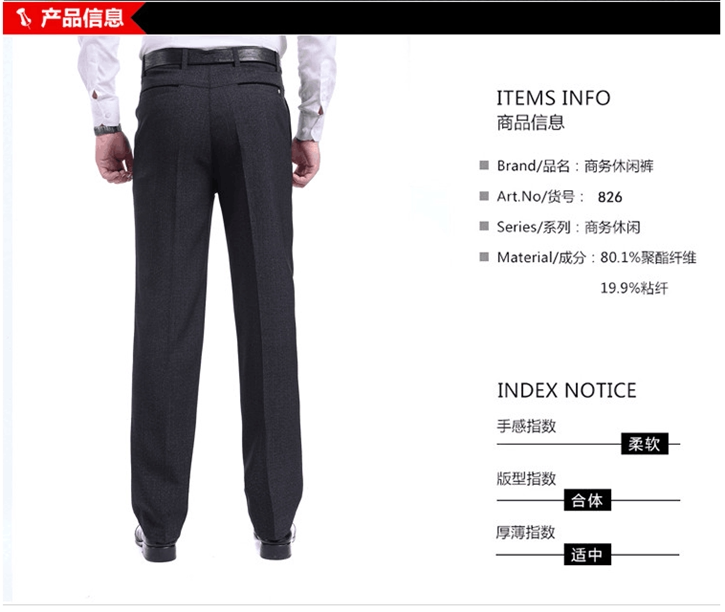The image size is (725, 612).
Task: Click the high-heel shoe icon in red banner
Action: [23, 18]
